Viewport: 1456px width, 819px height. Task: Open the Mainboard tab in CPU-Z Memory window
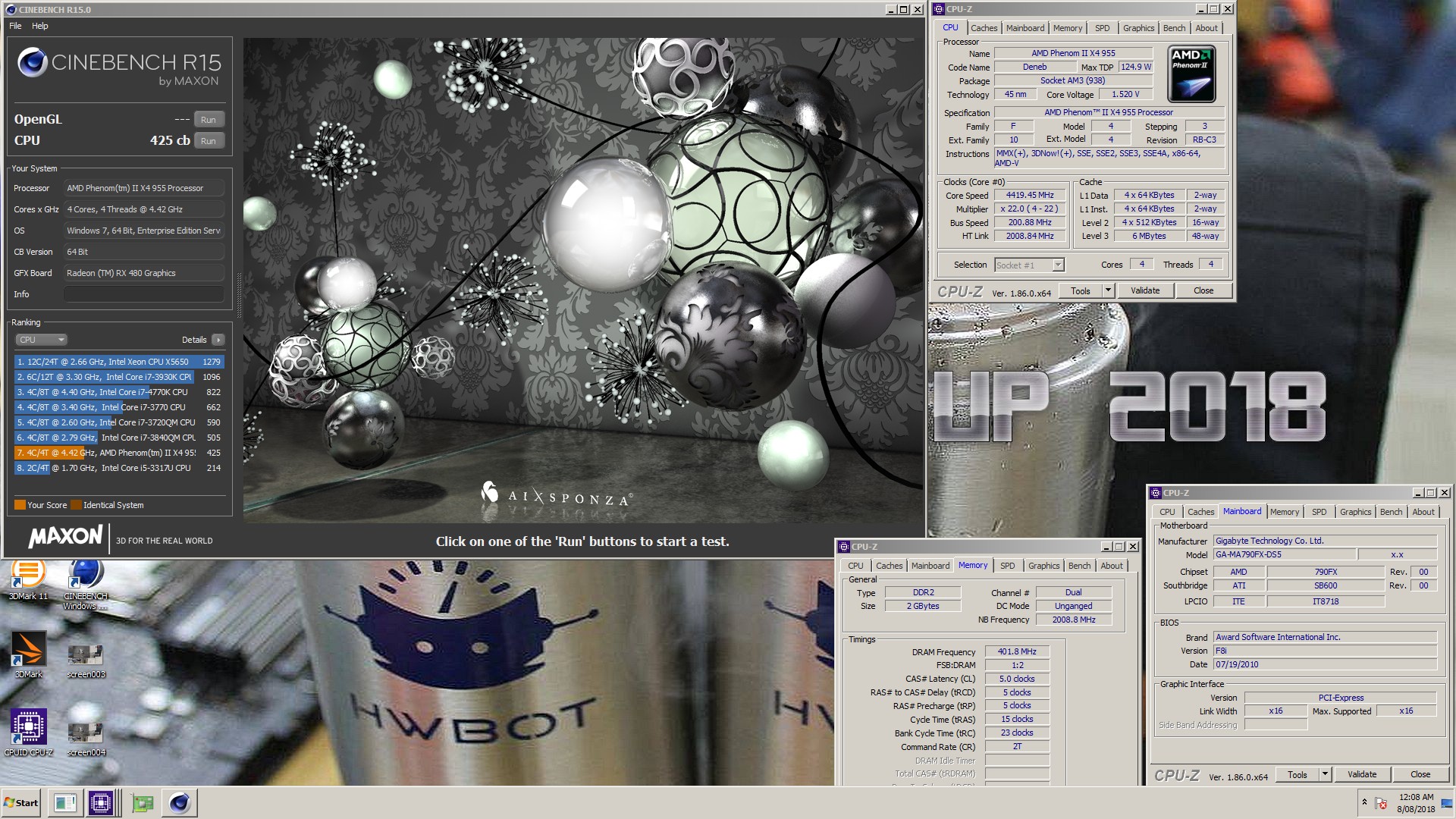pos(930,566)
